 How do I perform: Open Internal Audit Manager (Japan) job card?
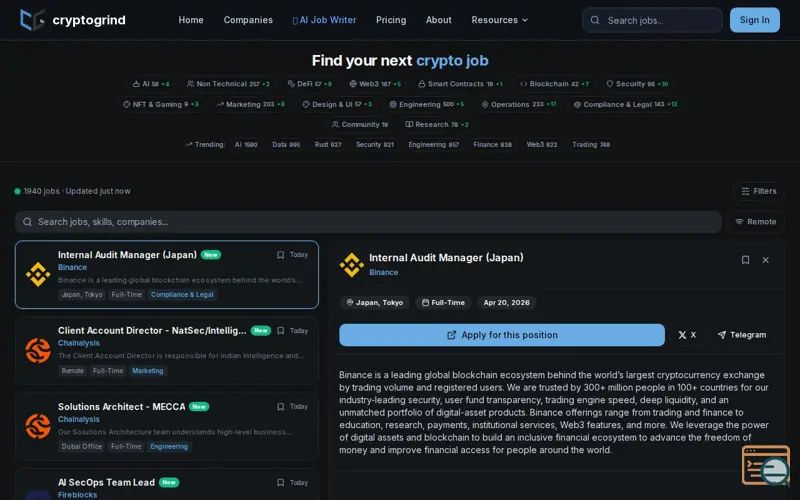point(167,274)
